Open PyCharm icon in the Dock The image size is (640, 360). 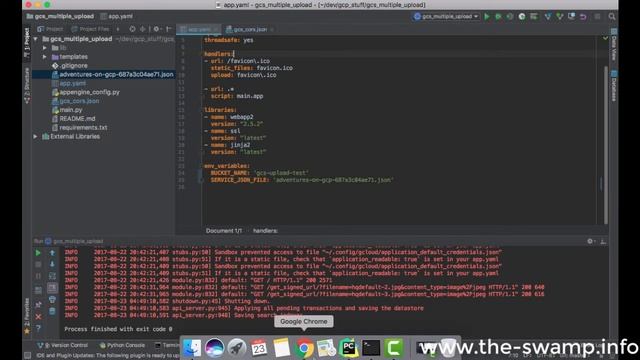pos(349,348)
